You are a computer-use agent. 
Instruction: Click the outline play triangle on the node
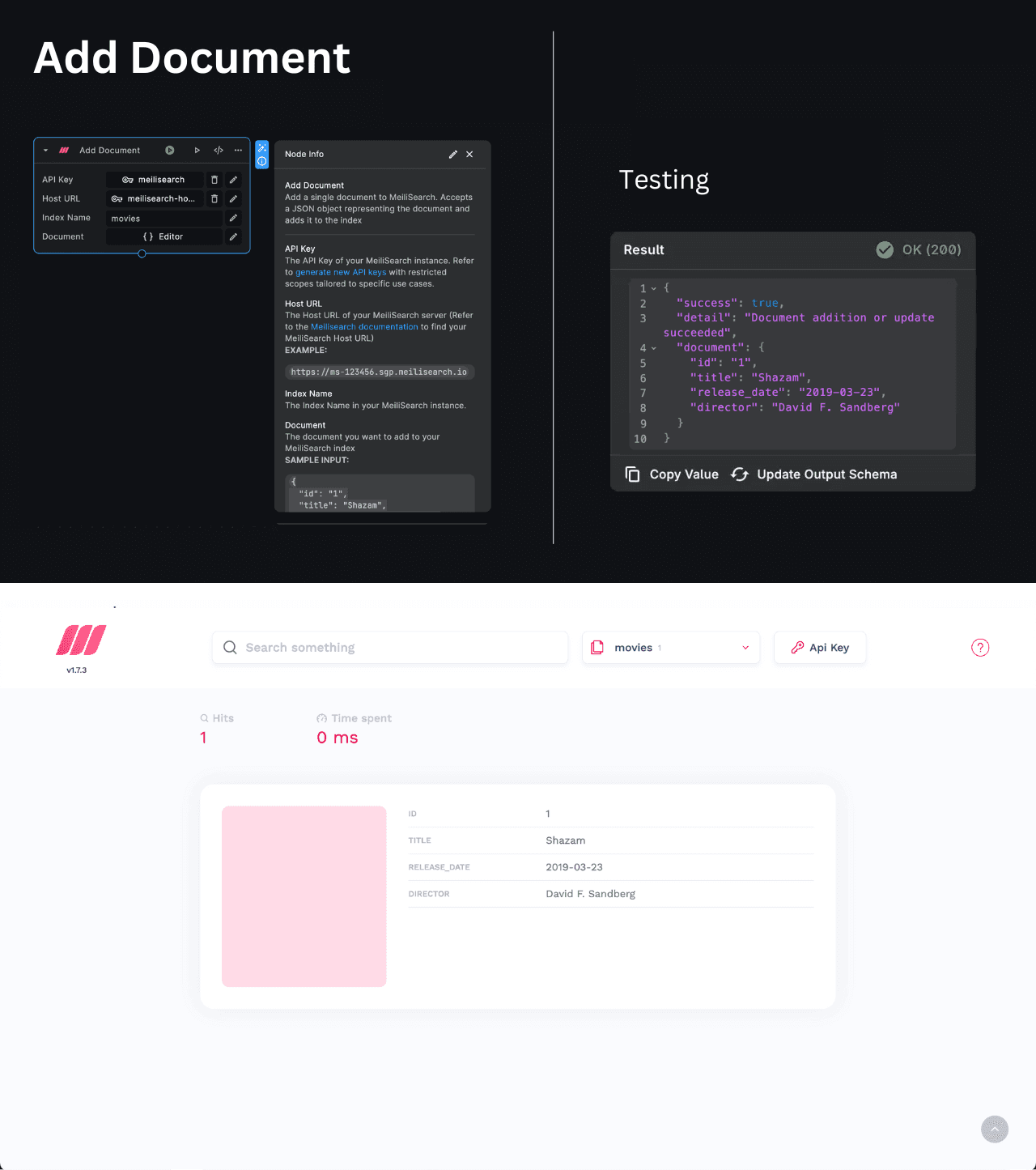(197, 151)
